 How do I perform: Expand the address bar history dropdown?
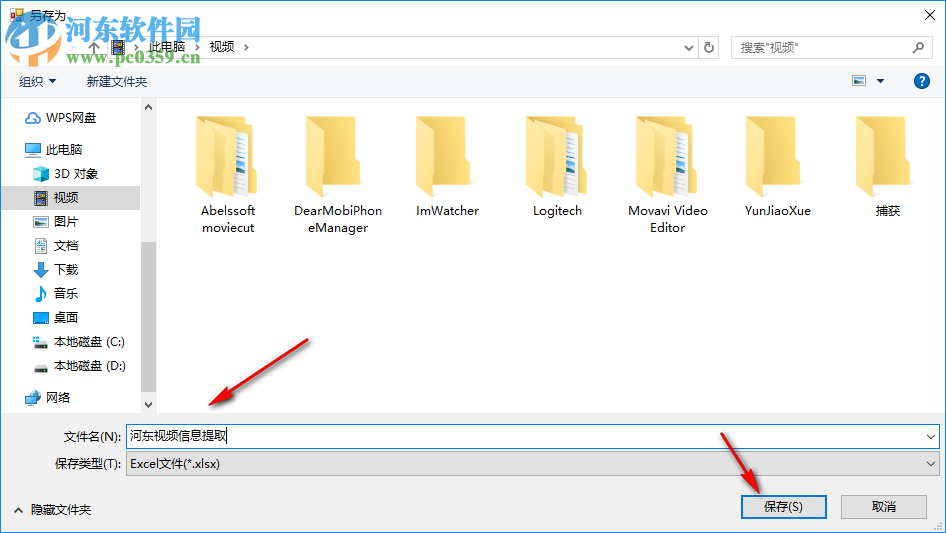(688, 48)
